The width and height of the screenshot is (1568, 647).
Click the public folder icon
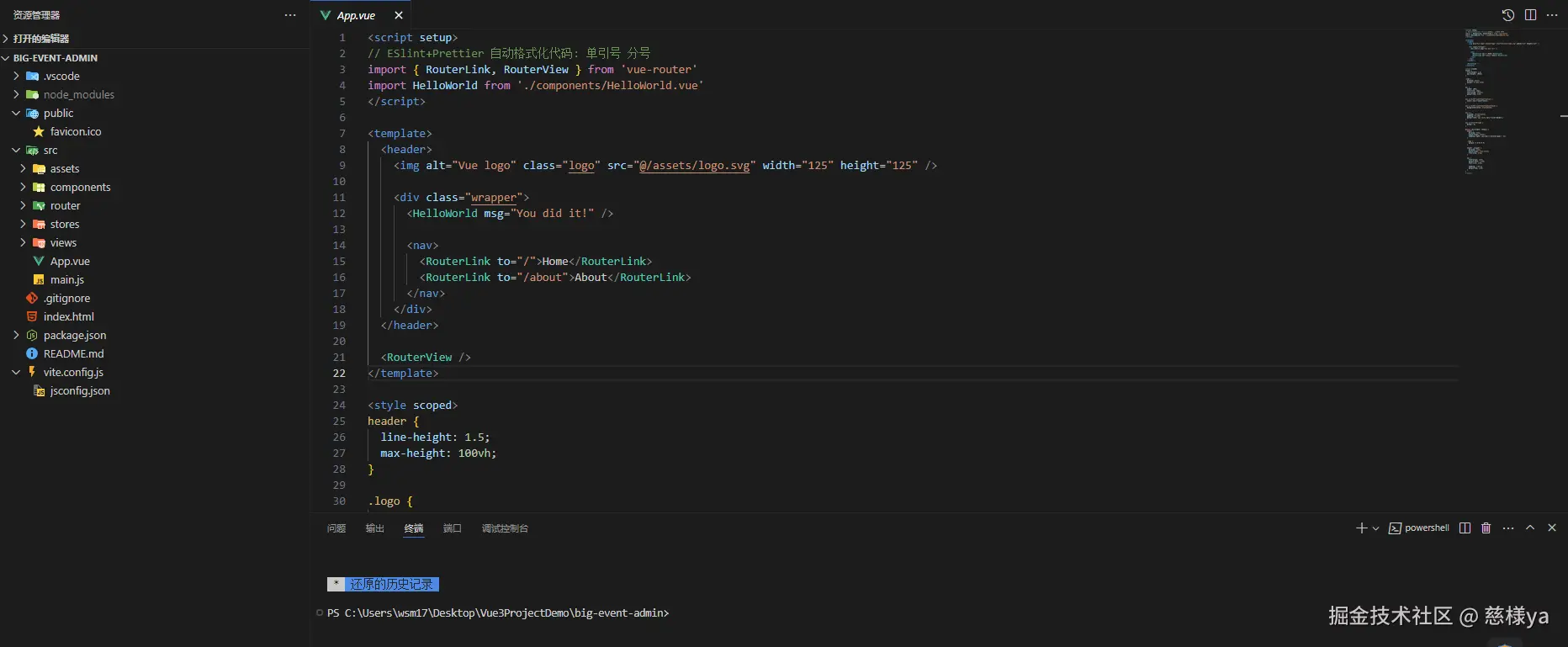[33, 113]
